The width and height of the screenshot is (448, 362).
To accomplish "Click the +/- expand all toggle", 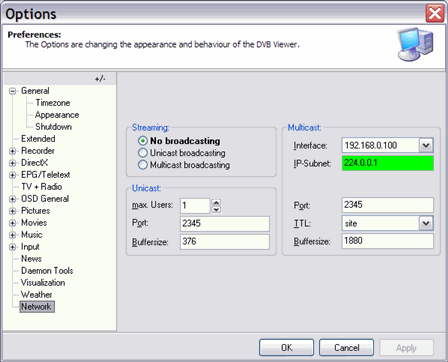I will (x=100, y=79).
